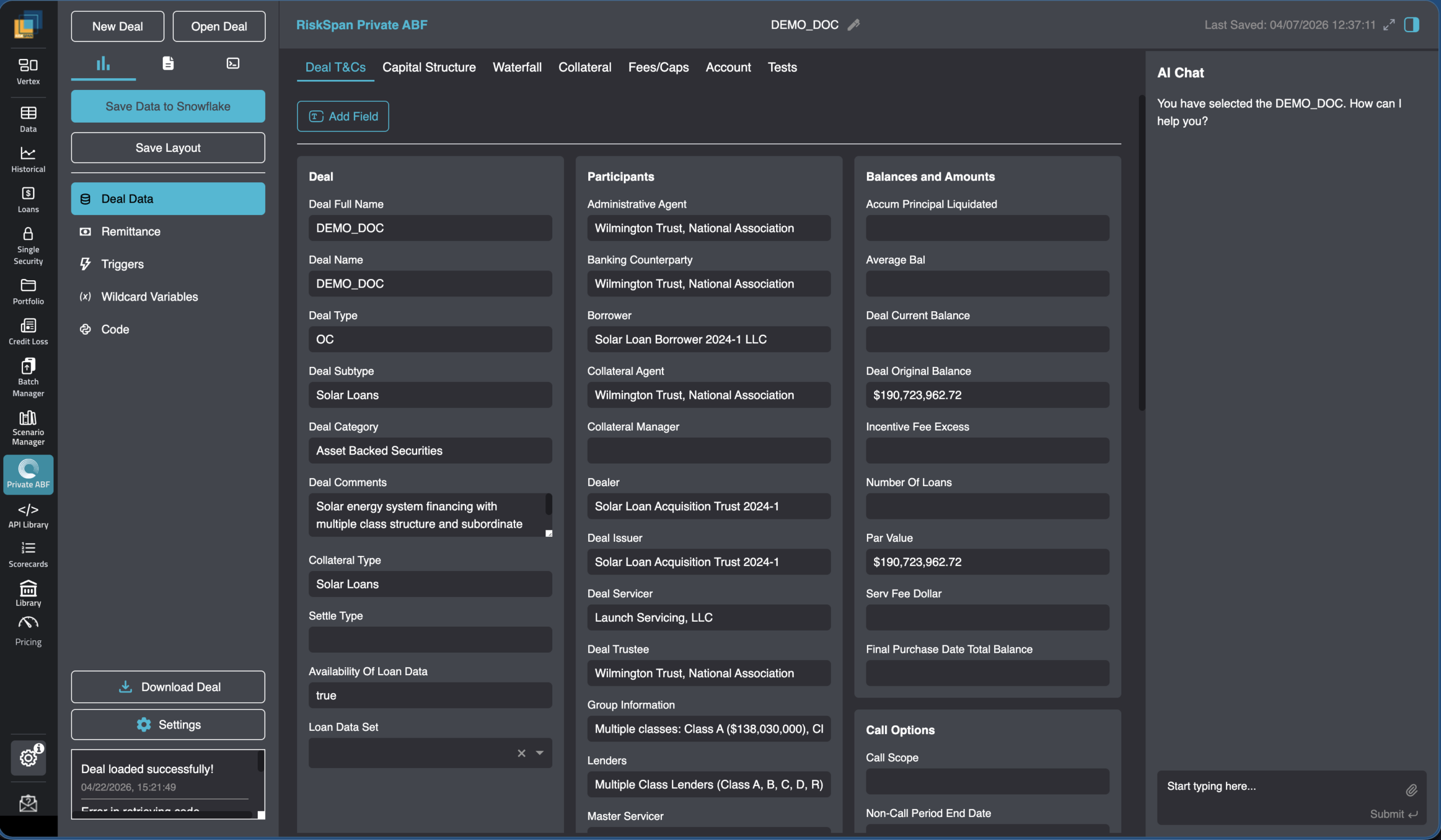
Task: Click the Deal Subtype input field
Action: pos(430,395)
